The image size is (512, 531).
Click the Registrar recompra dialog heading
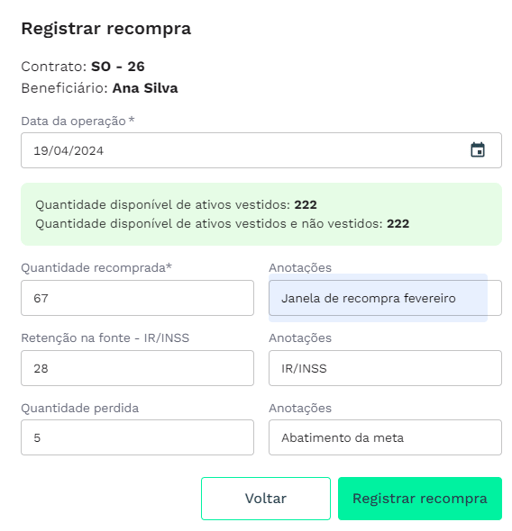click(x=106, y=28)
